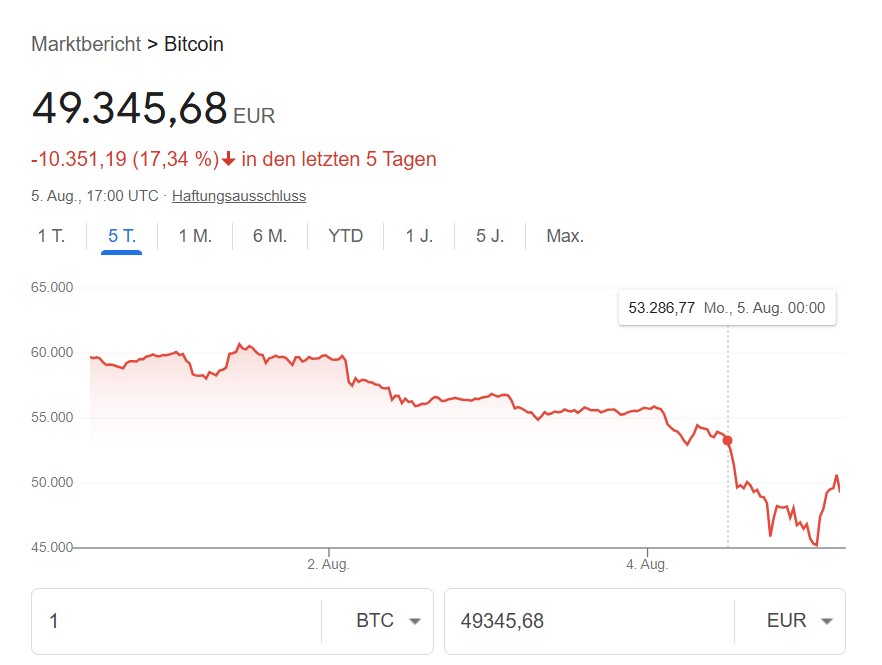Show the YTD chart range
The image size is (882, 665).
(346, 237)
